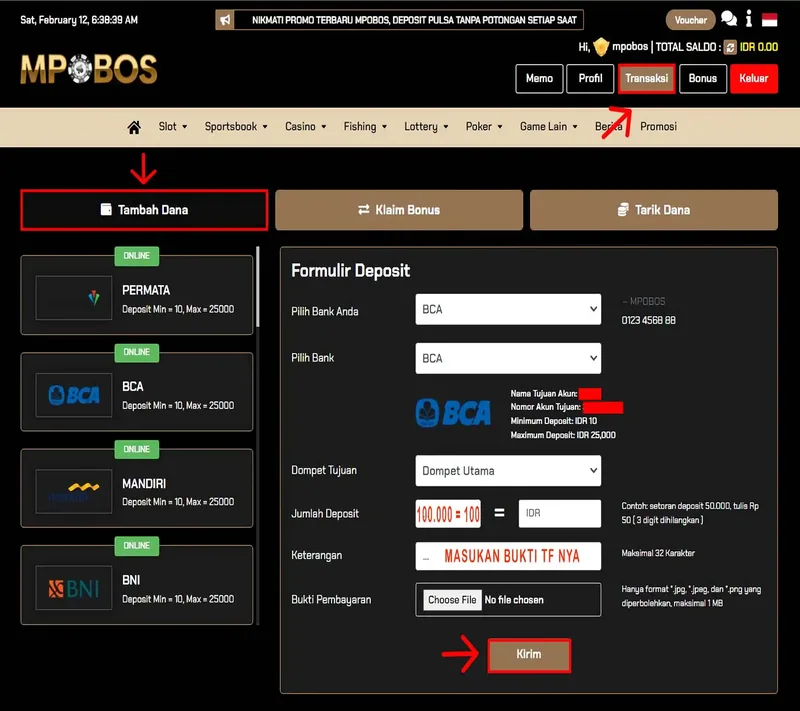Submit the form with Kirim button
This screenshot has height=711, width=800.
click(x=529, y=655)
